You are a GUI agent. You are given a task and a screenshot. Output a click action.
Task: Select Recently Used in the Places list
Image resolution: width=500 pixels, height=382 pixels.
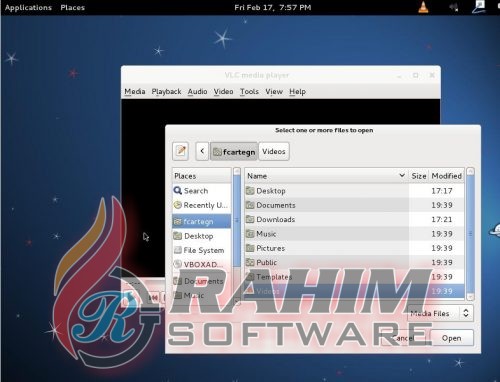click(201, 205)
